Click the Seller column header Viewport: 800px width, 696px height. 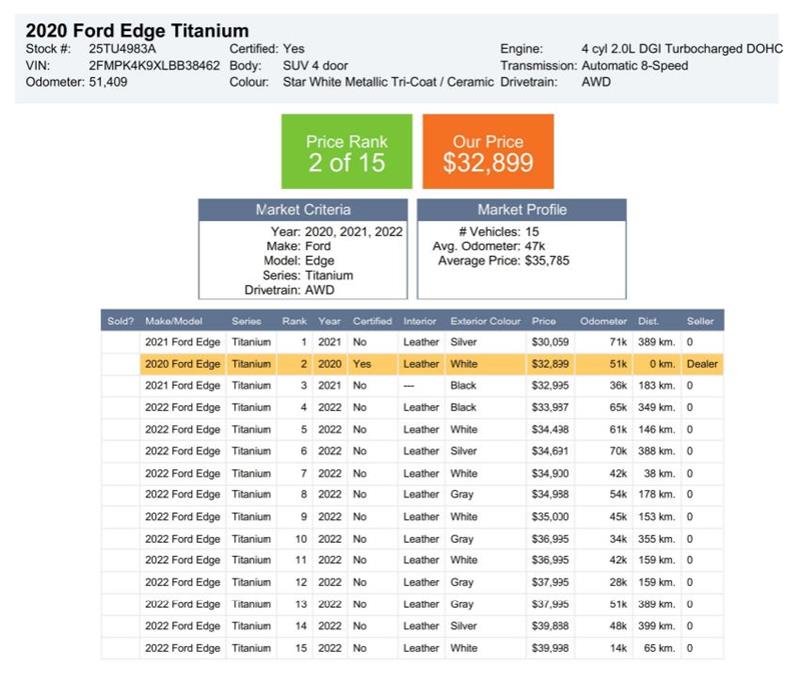(x=702, y=322)
